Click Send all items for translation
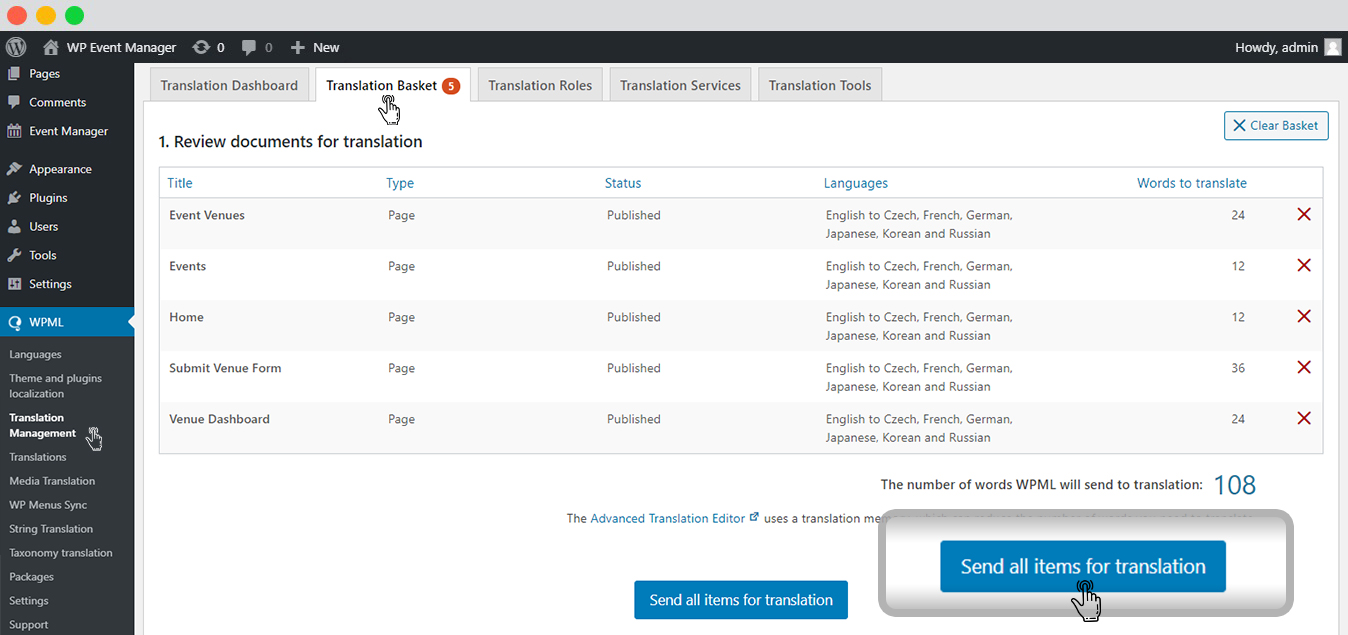This screenshot has height=635, width=1348. [741, 600]
